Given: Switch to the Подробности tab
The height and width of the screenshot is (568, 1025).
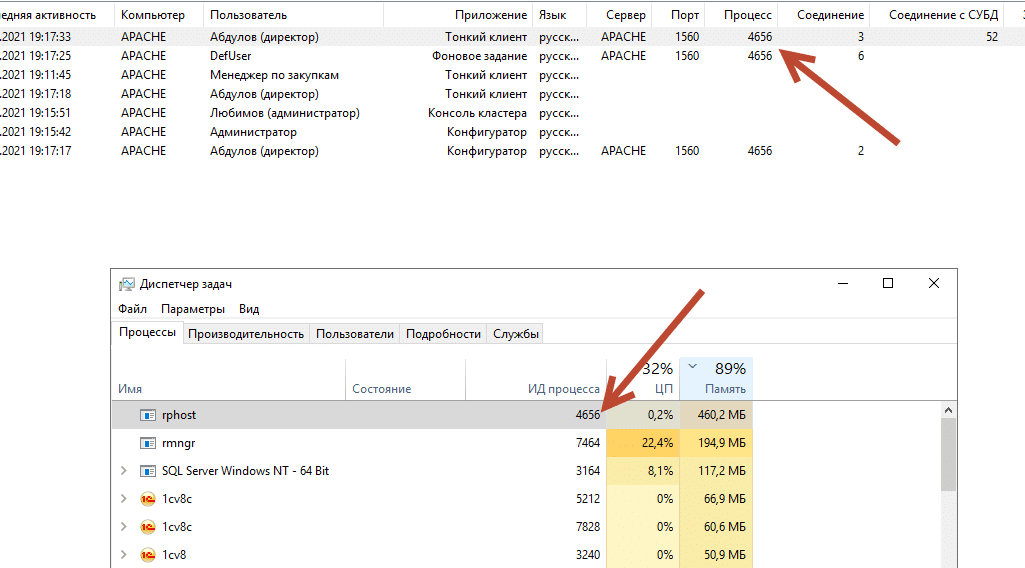Looking at the screenshot, I should [443, 334].
